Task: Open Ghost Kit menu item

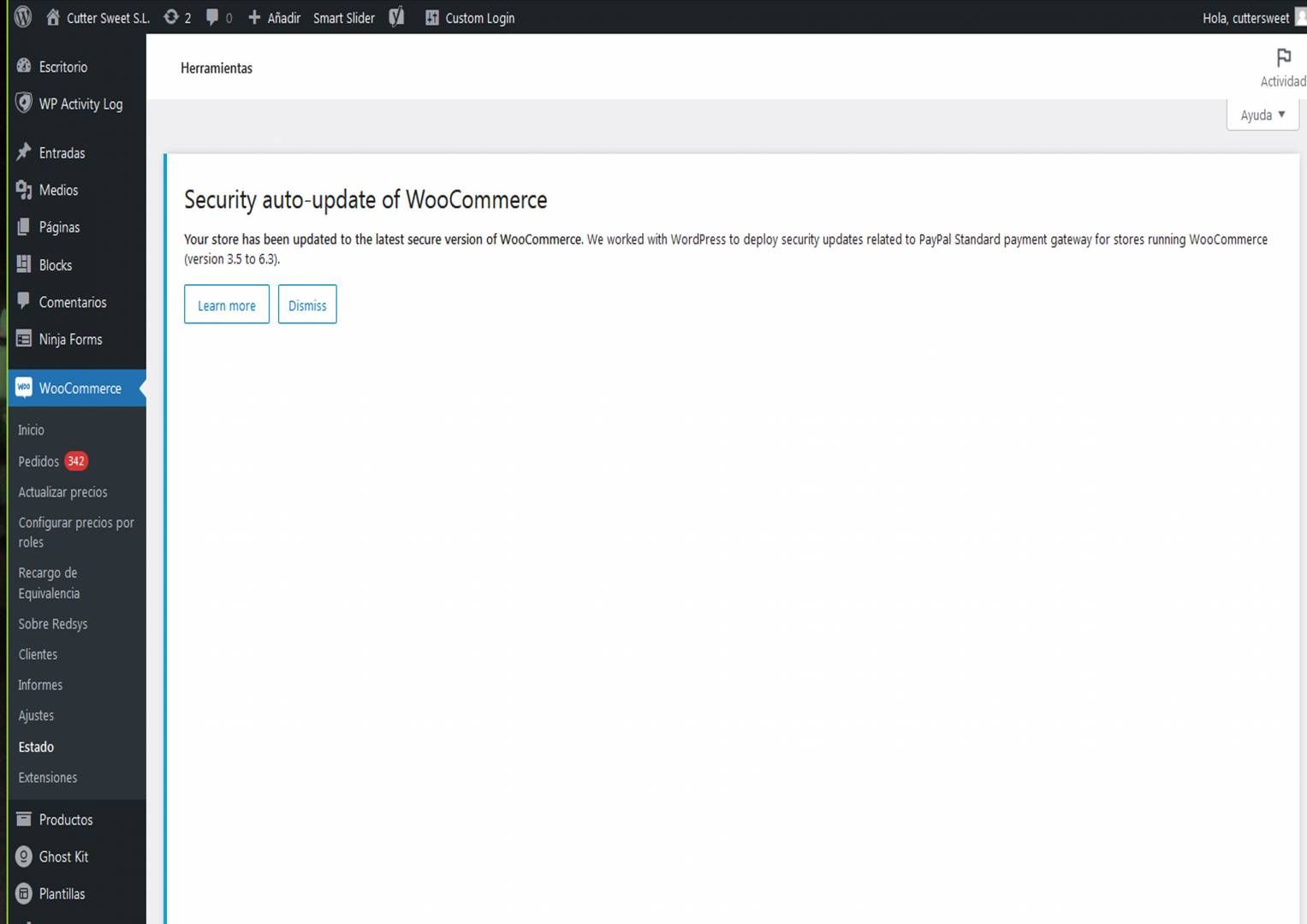Action: click(63, 856)
